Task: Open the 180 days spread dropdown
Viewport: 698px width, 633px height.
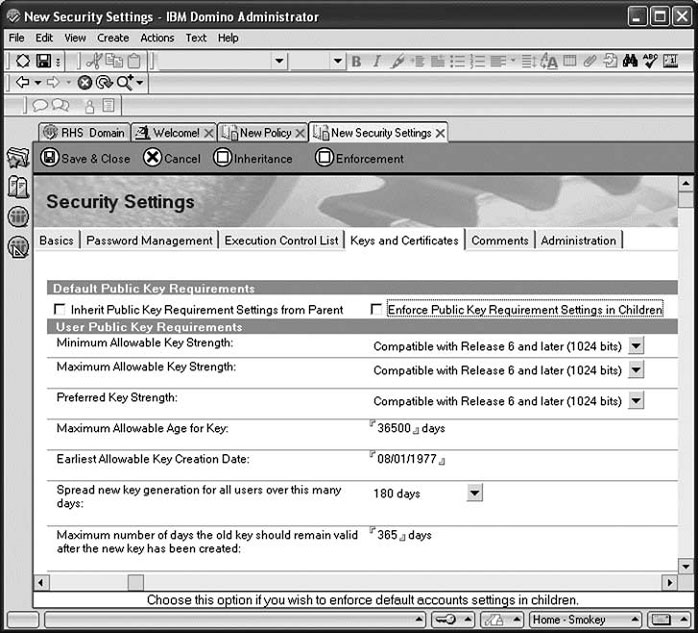Action: (475, 493)
